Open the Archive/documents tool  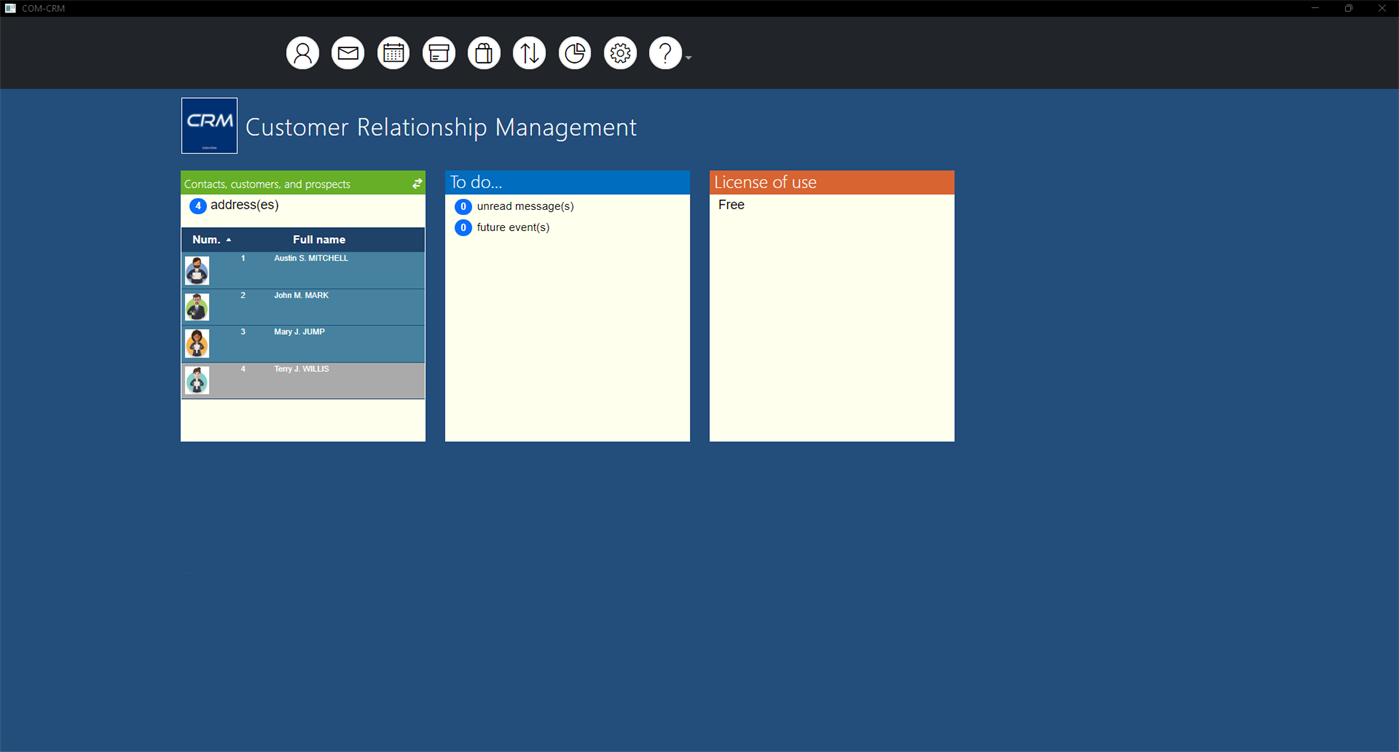point(438,52)
